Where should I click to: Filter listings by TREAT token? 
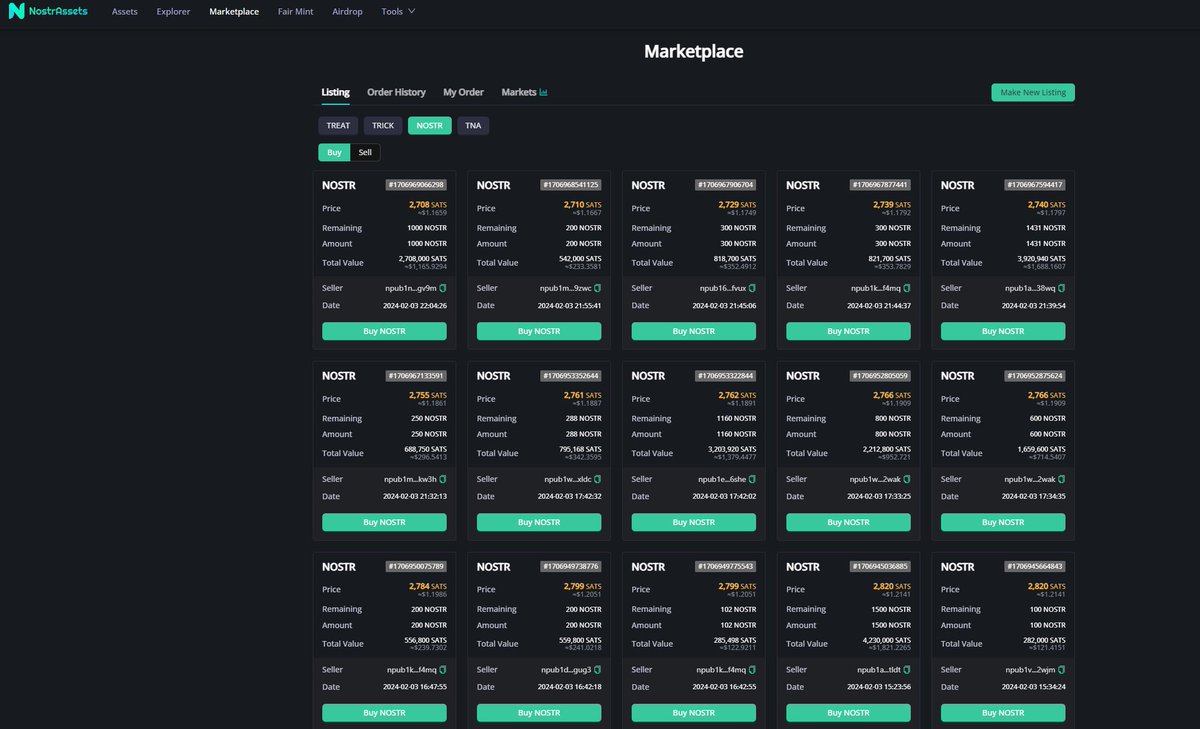pos(338,125)
